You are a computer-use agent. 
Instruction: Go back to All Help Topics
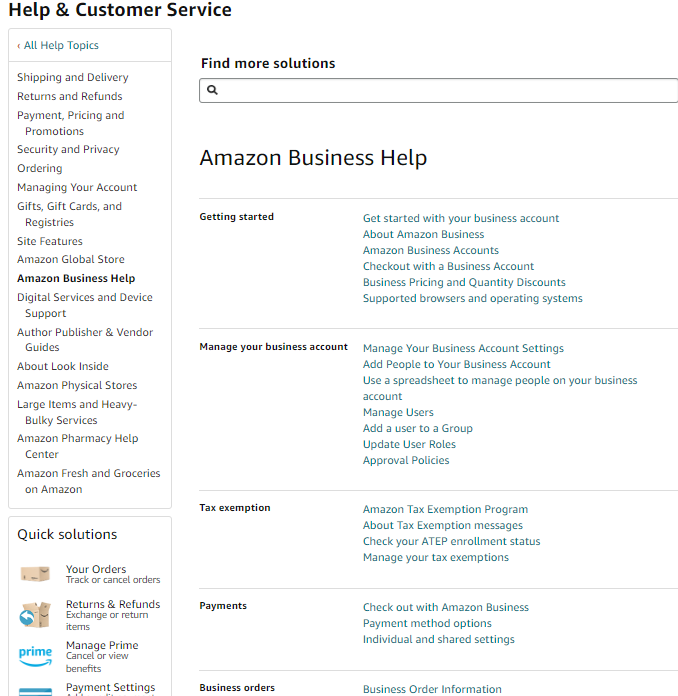(x=61, y=45)
